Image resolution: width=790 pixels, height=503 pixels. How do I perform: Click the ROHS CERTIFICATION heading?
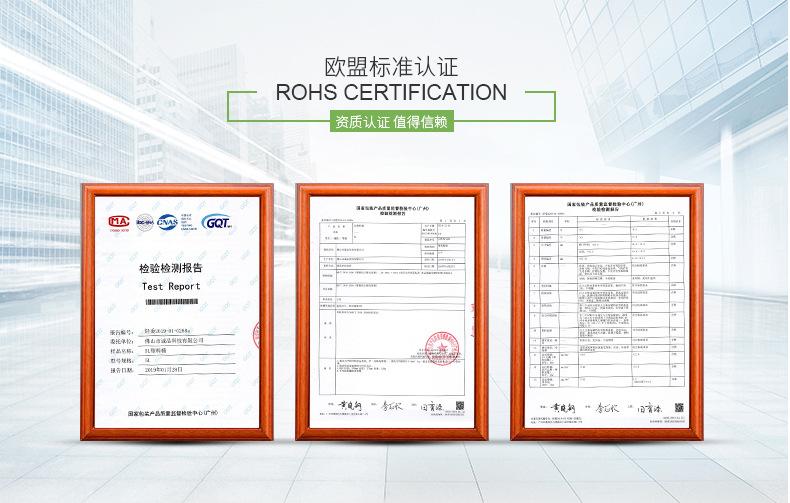(x=391, y=92)
